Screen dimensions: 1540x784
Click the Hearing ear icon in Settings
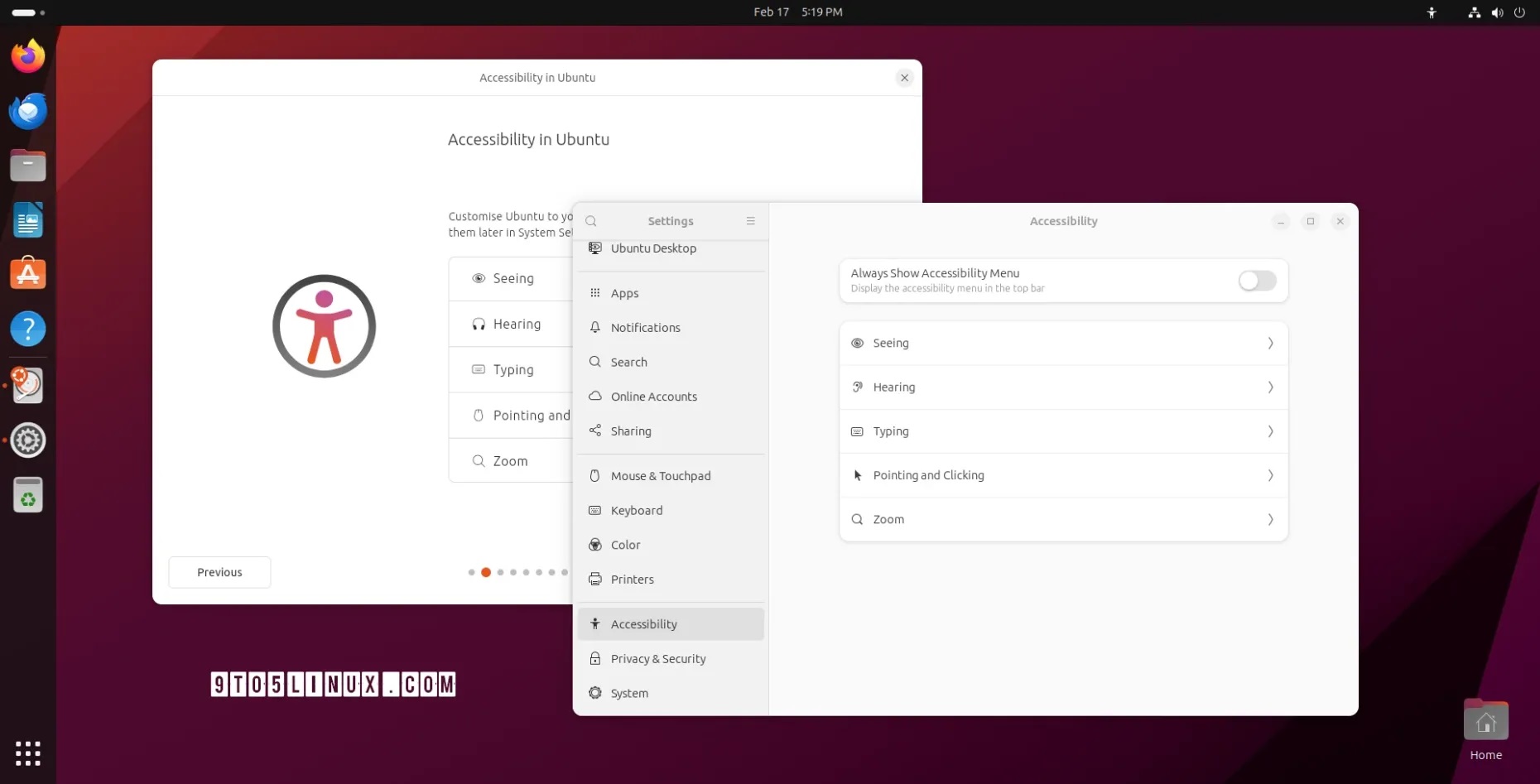tap(858, 387)
